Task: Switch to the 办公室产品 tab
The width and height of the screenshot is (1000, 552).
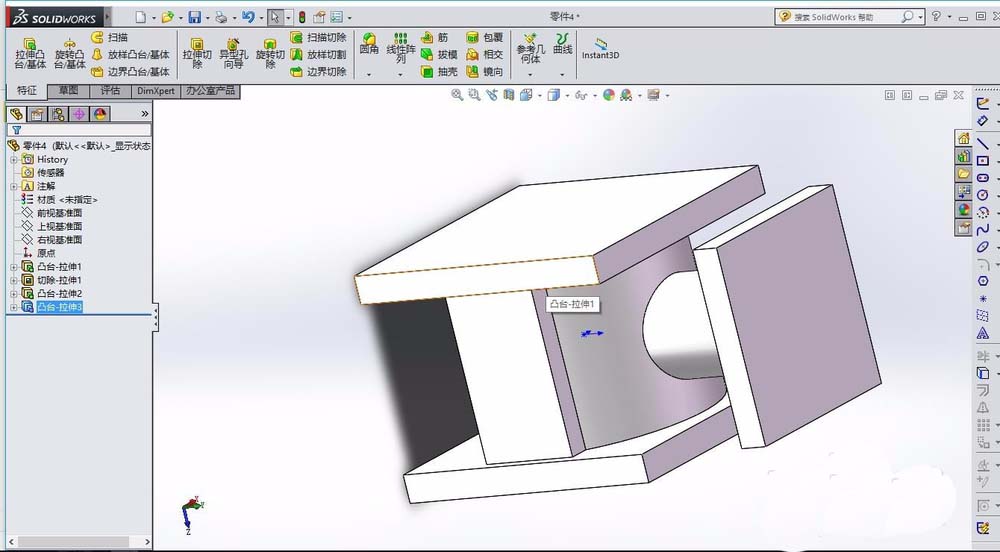Action: (x=210, y=91)
